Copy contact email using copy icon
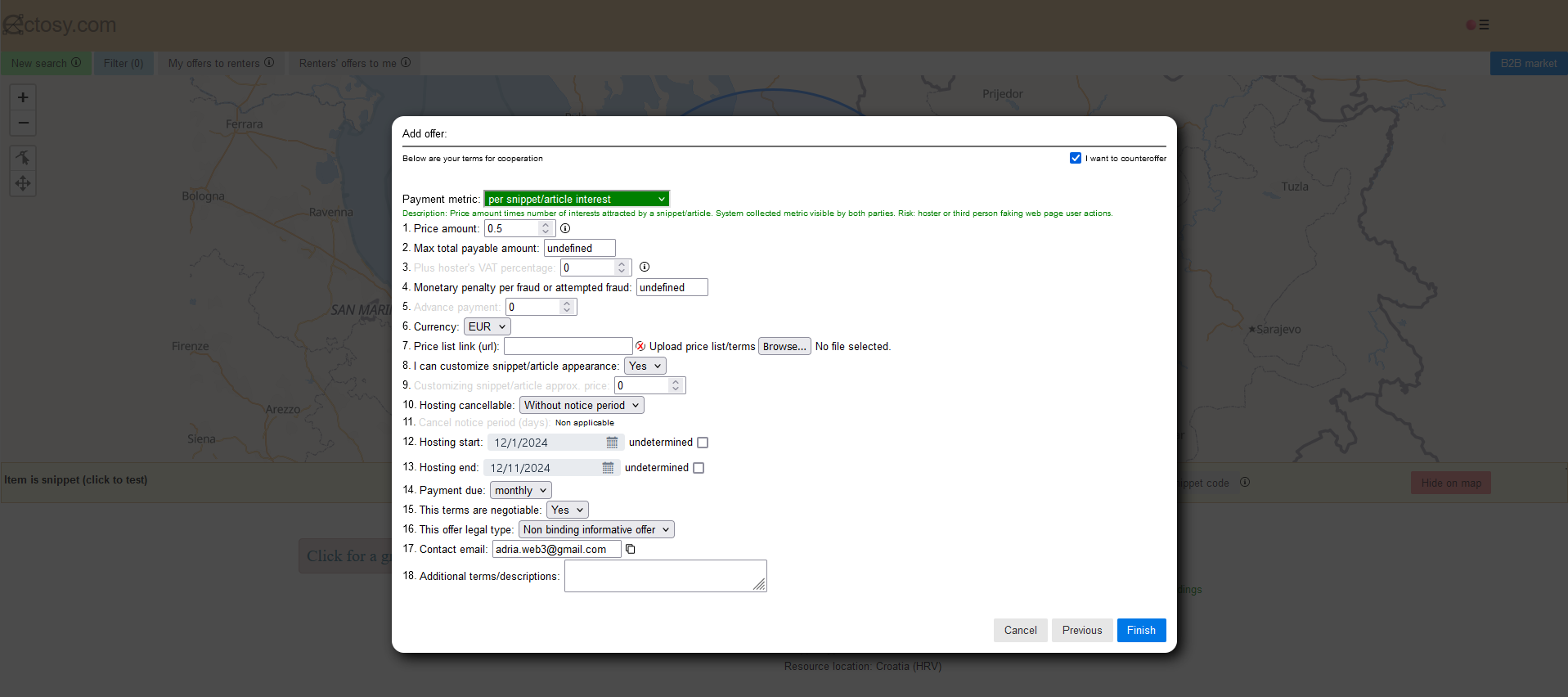 click(x=631, y=549)
